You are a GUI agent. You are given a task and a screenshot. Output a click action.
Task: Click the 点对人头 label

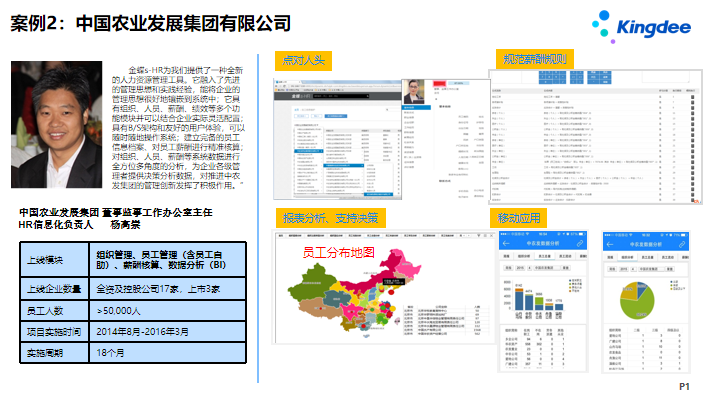303,61
